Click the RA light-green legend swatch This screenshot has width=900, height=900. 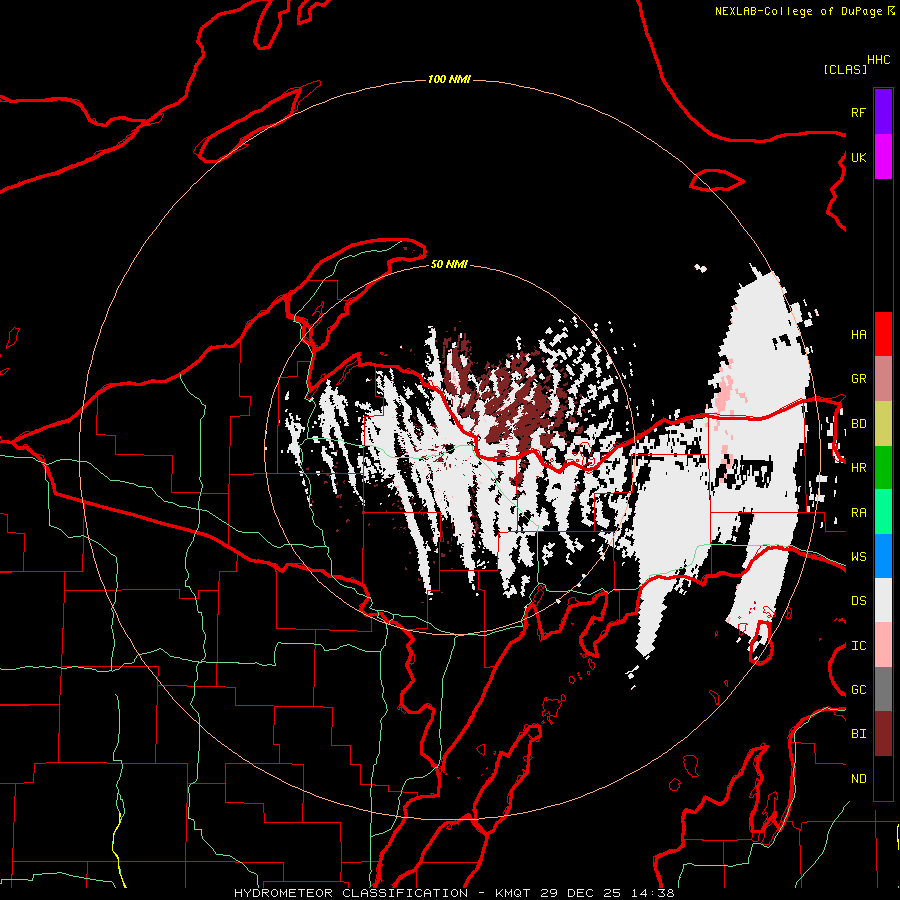pos(883,512)
